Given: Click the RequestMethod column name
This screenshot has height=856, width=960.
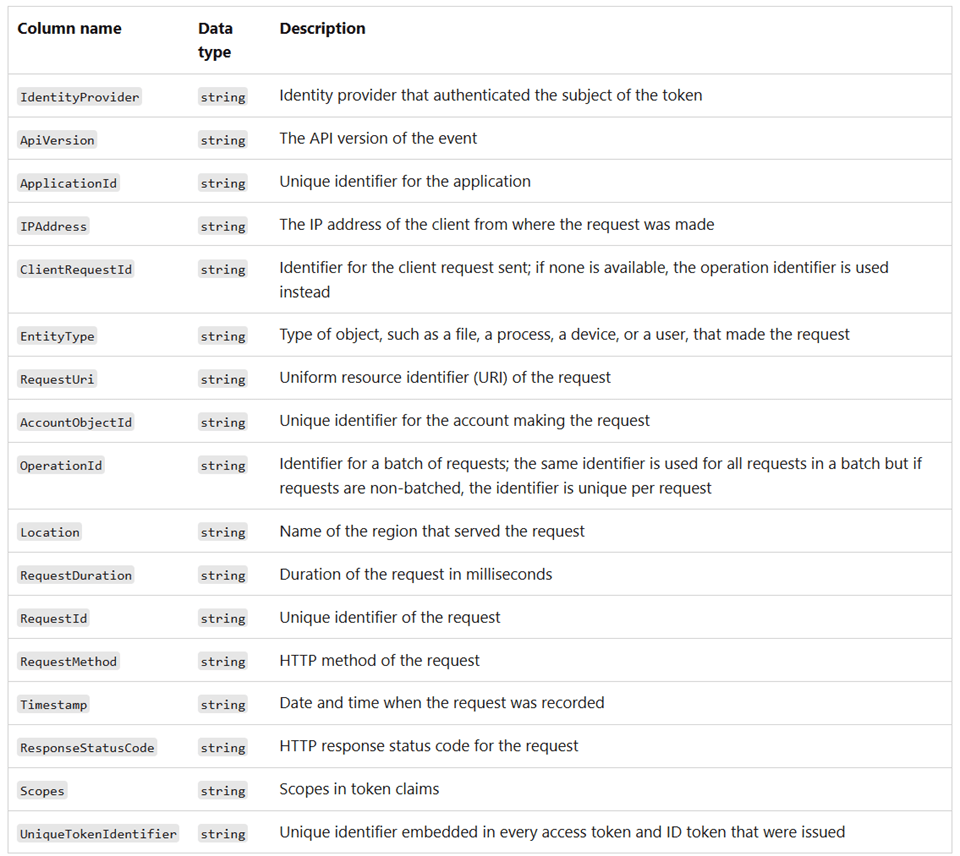Looking at the screenshot, I should 69,661.
